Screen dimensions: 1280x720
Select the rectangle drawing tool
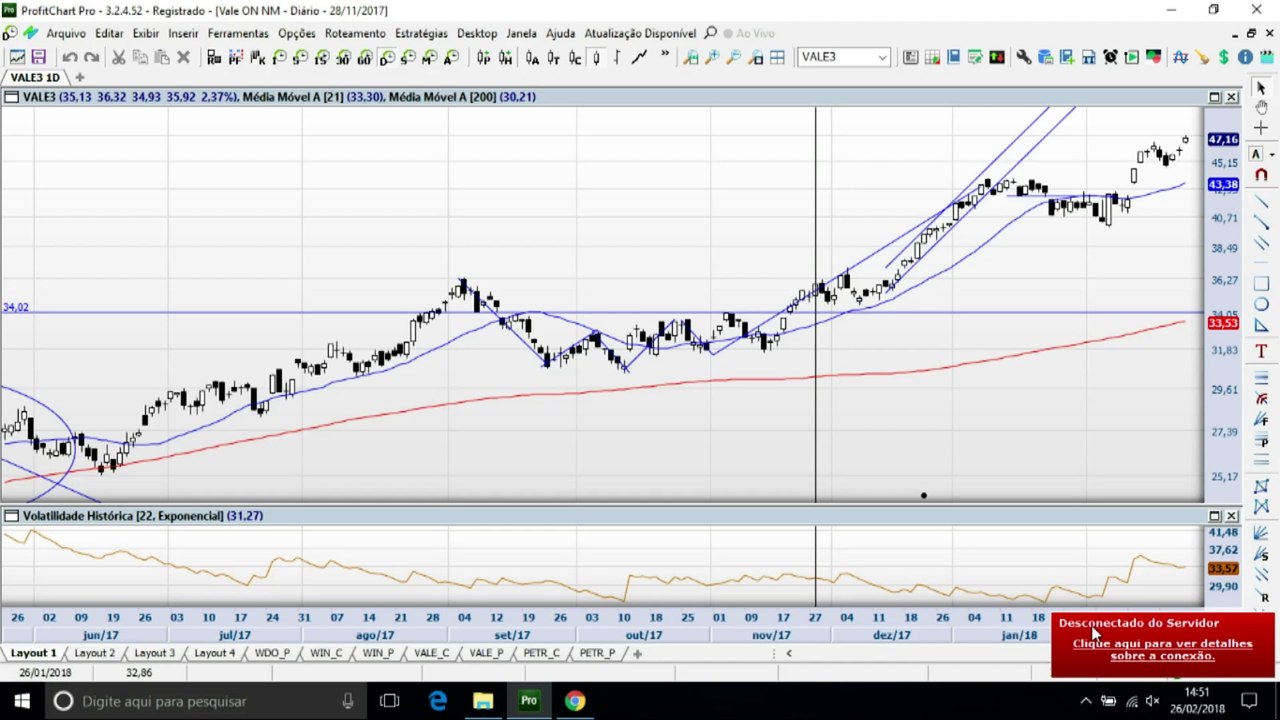1260,284
